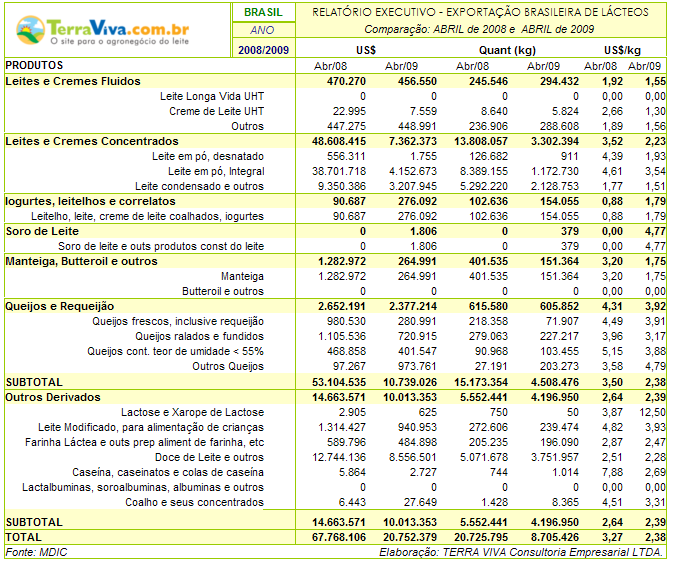Select the Elaboração: TERRA VIVA Consultoria footer
673x563 pixels.
(521, 552)
